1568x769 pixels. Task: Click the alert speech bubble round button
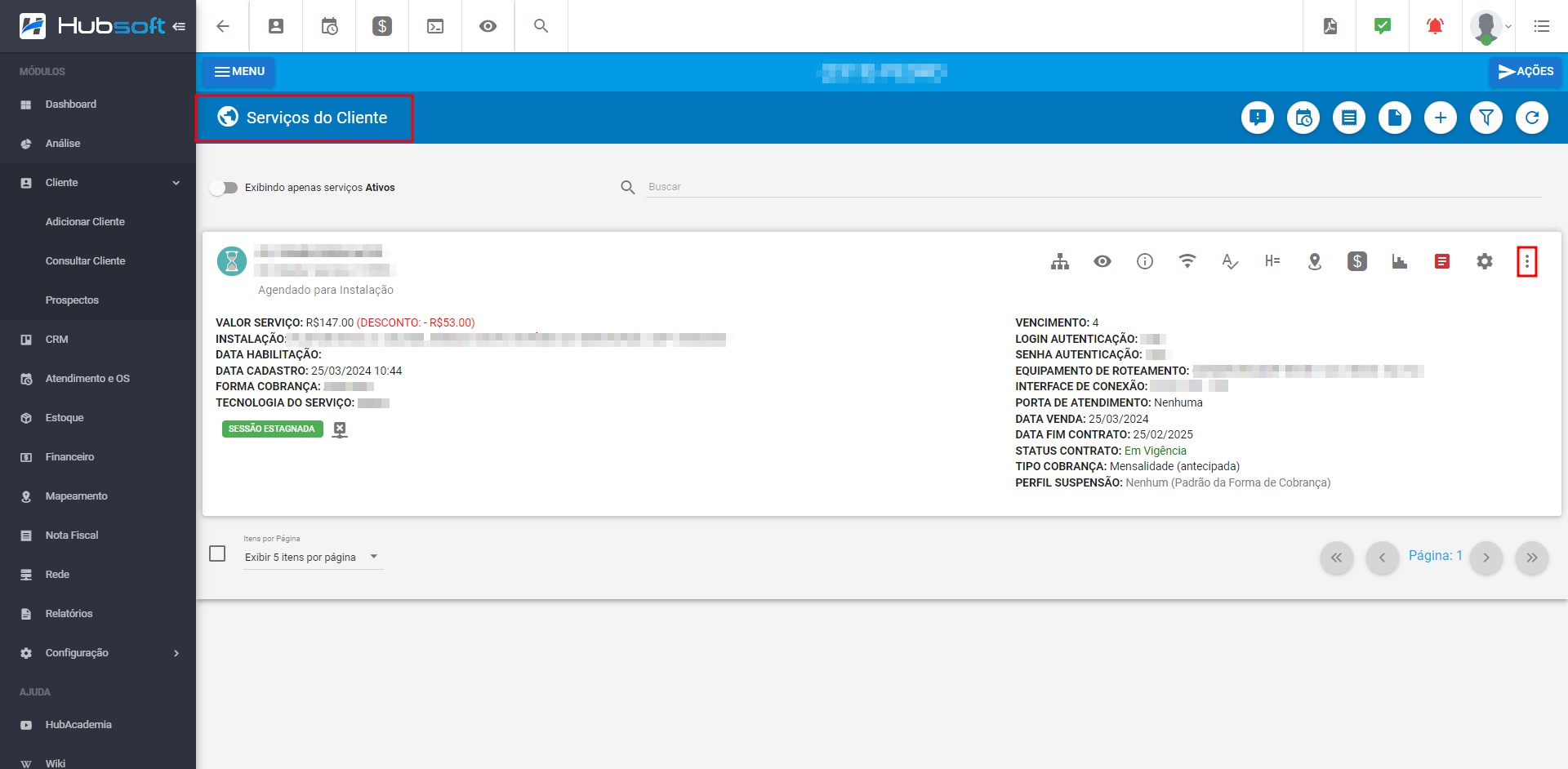point(1258,118)
